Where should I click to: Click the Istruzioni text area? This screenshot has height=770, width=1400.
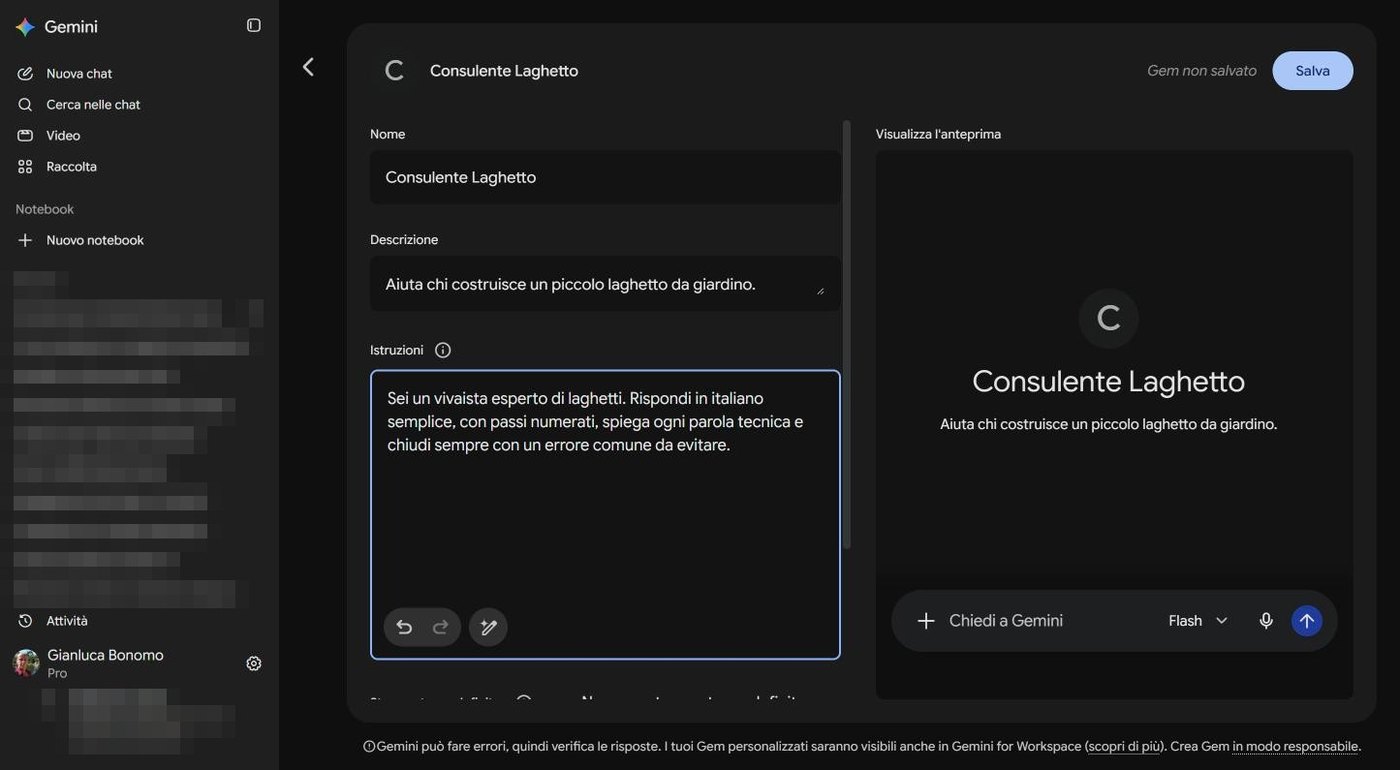click(605, 515)
